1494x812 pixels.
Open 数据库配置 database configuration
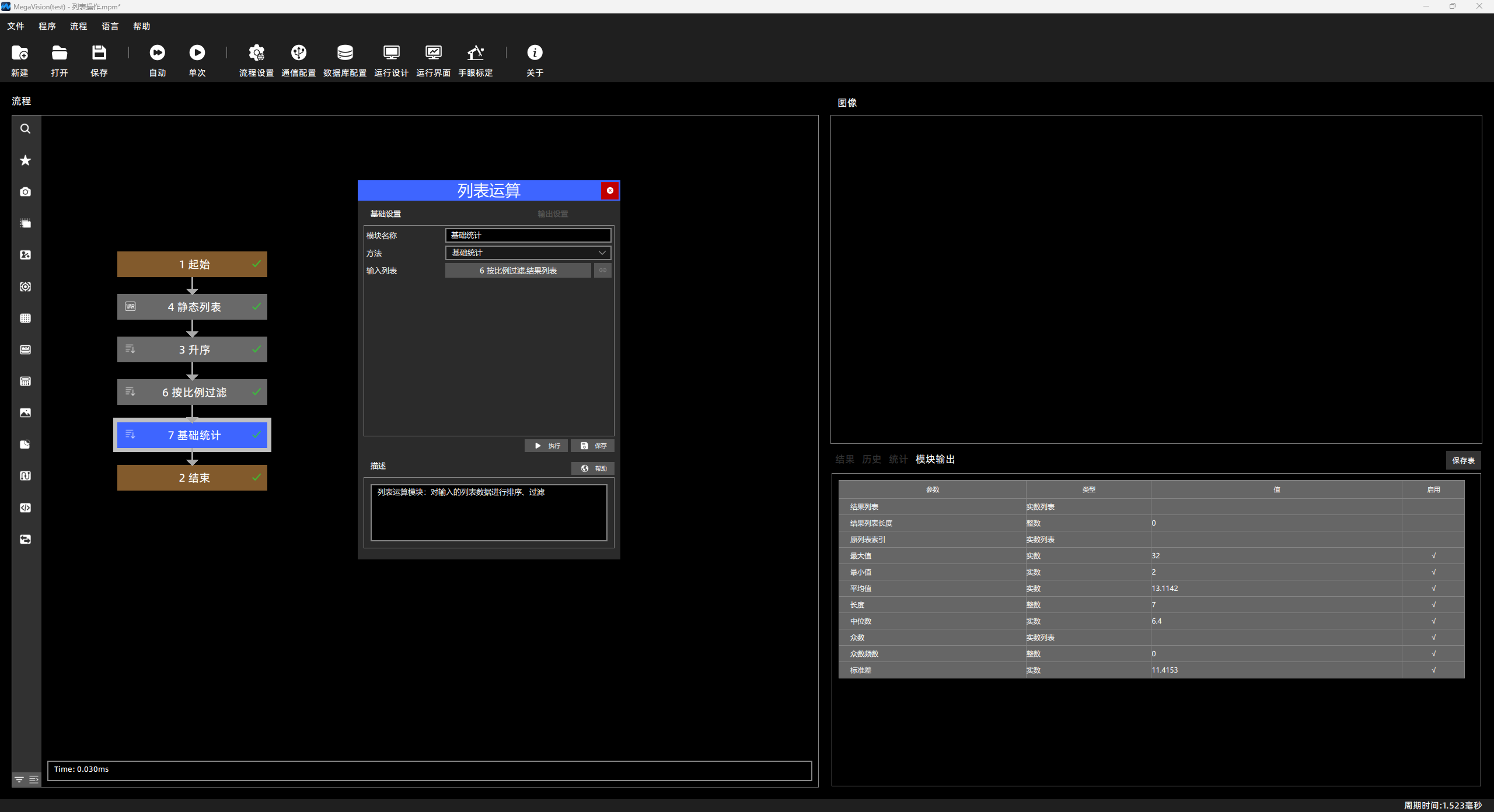click(345, 53)
